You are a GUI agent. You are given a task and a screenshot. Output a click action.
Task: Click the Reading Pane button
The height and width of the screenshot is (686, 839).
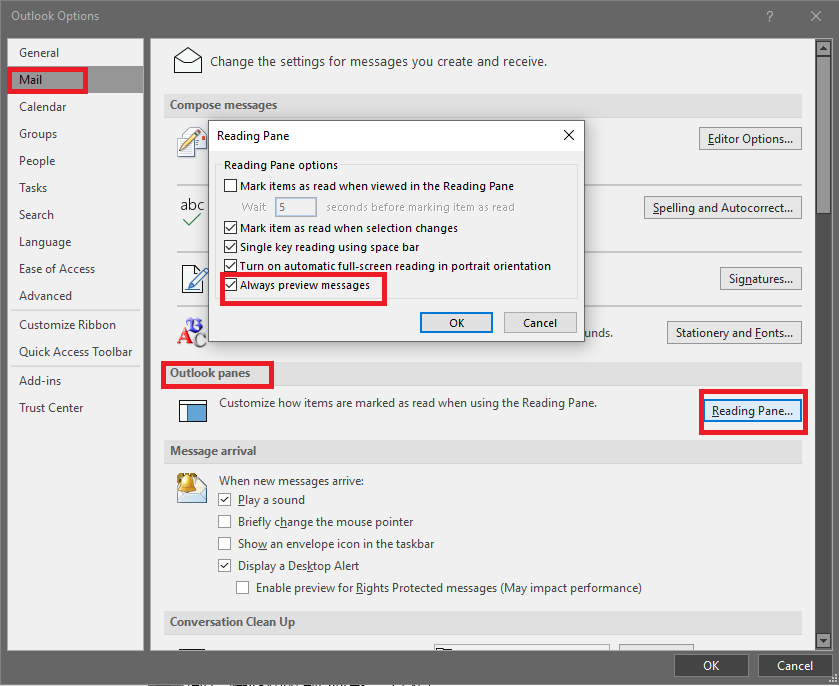coord(752,411)
